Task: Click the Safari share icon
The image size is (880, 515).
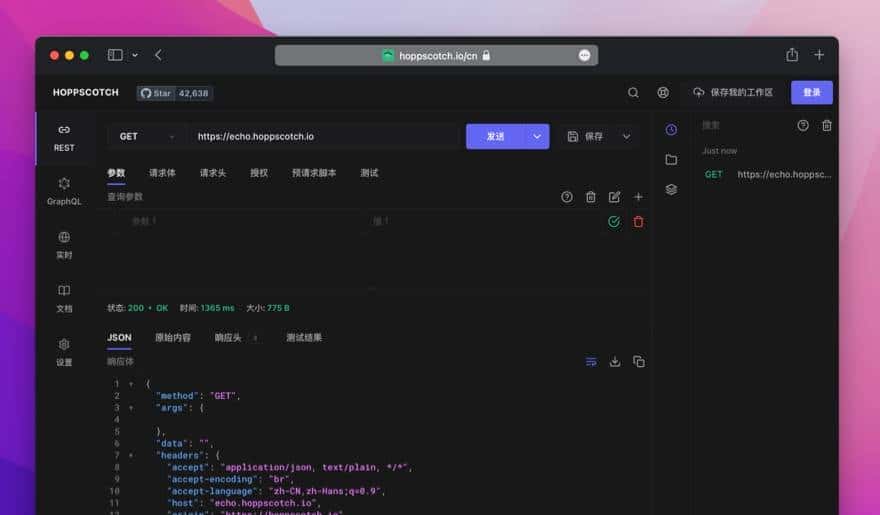Action: point(792,54)
